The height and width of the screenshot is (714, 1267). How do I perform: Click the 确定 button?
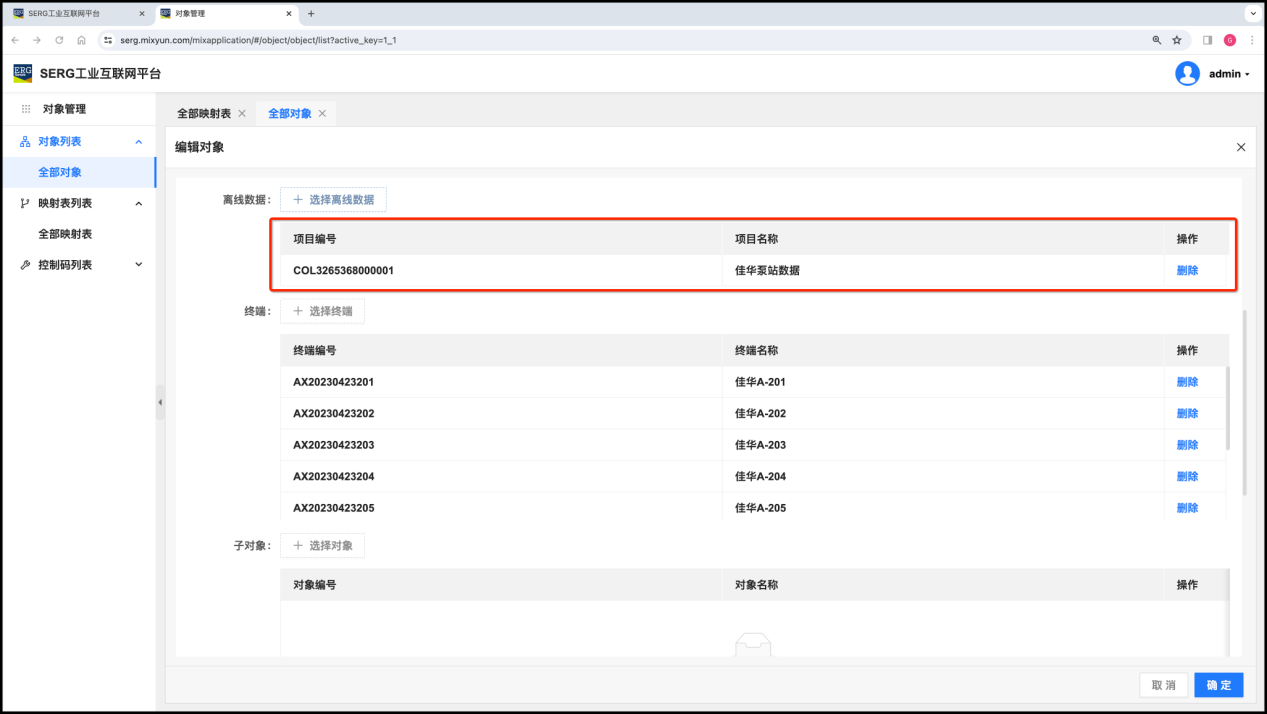[1218, 685]
